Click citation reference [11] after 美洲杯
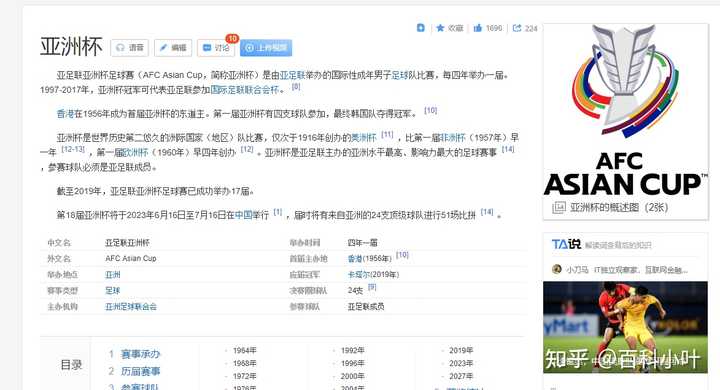 (x=388, y=134)
